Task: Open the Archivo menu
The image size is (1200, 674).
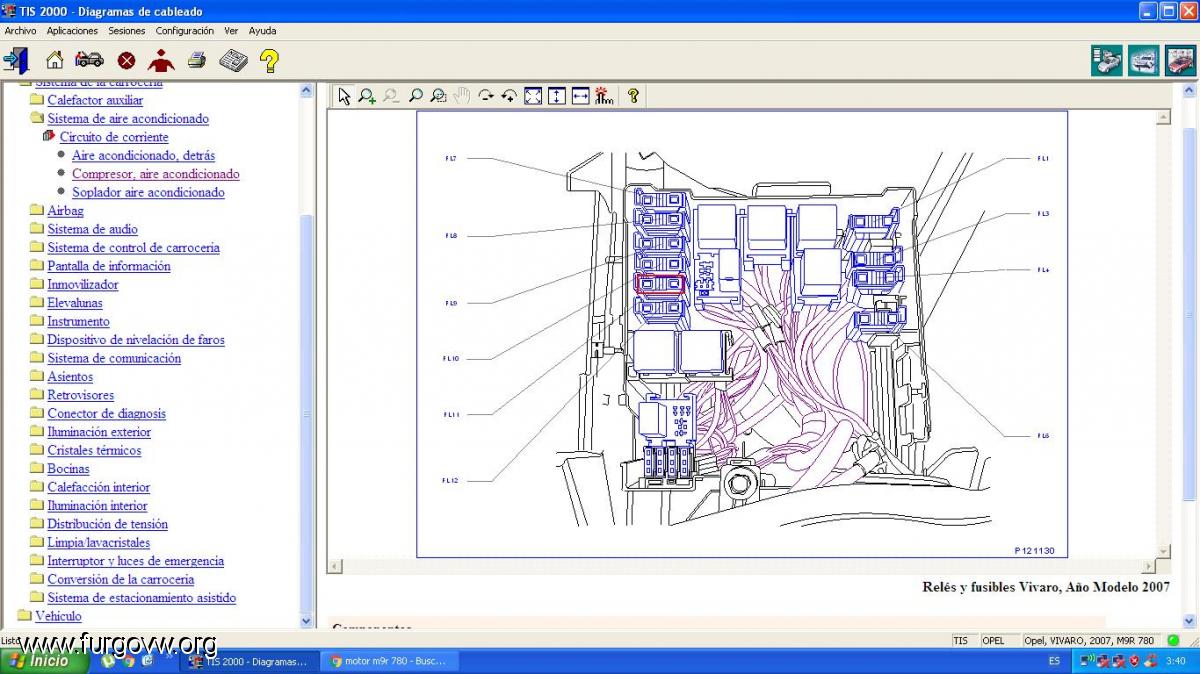Action: tap(20, 31)
